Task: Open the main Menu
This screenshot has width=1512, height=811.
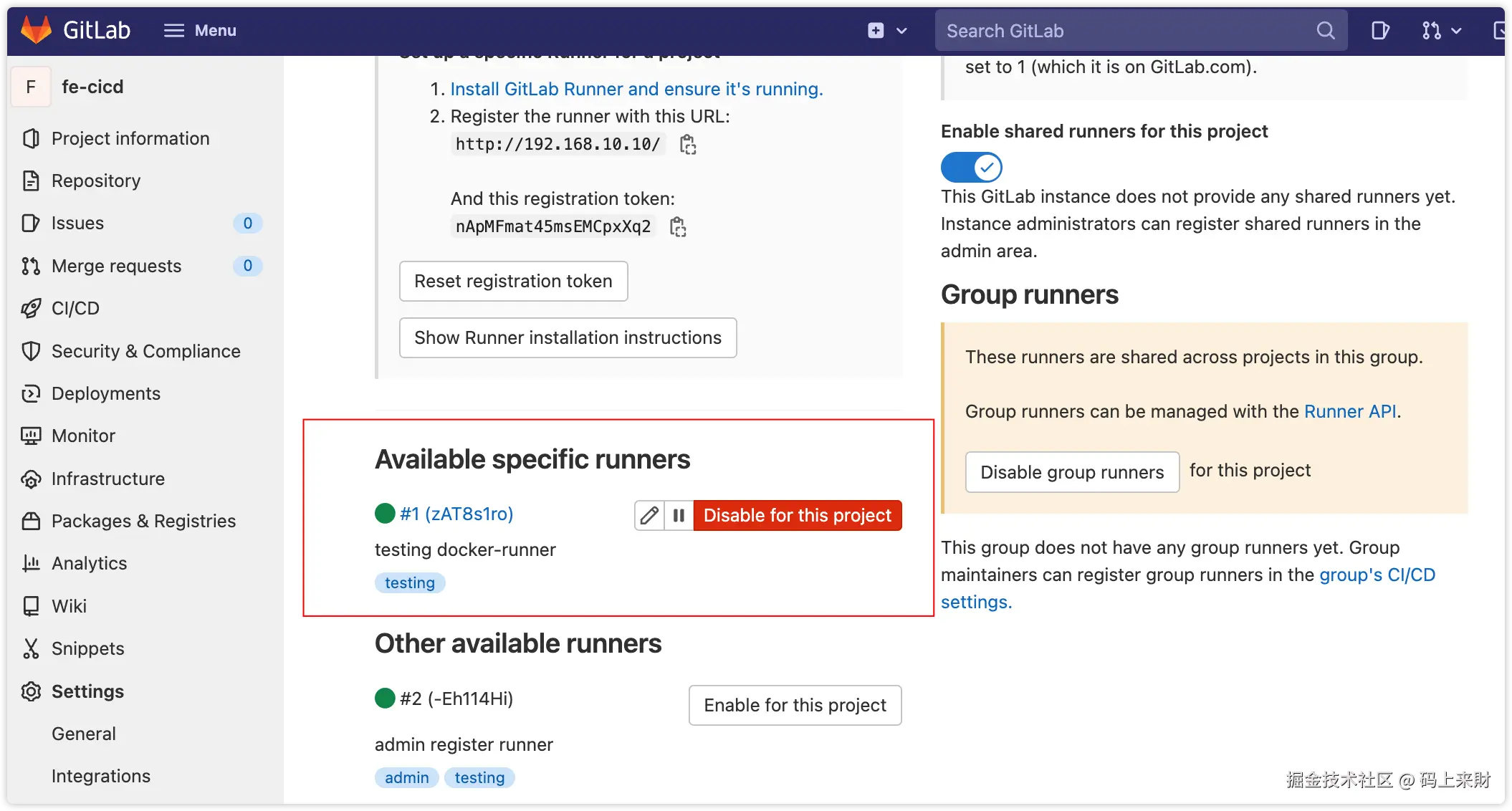Action: pyautogui.click(x=200, y=30)
